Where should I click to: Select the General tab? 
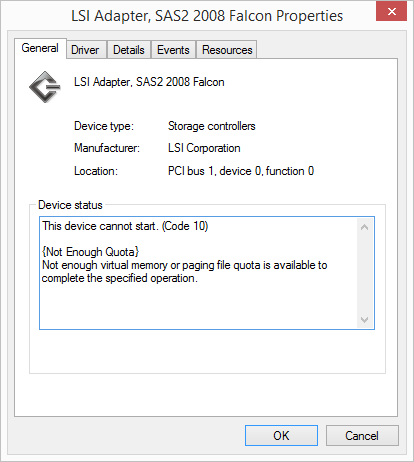[40, 48]
